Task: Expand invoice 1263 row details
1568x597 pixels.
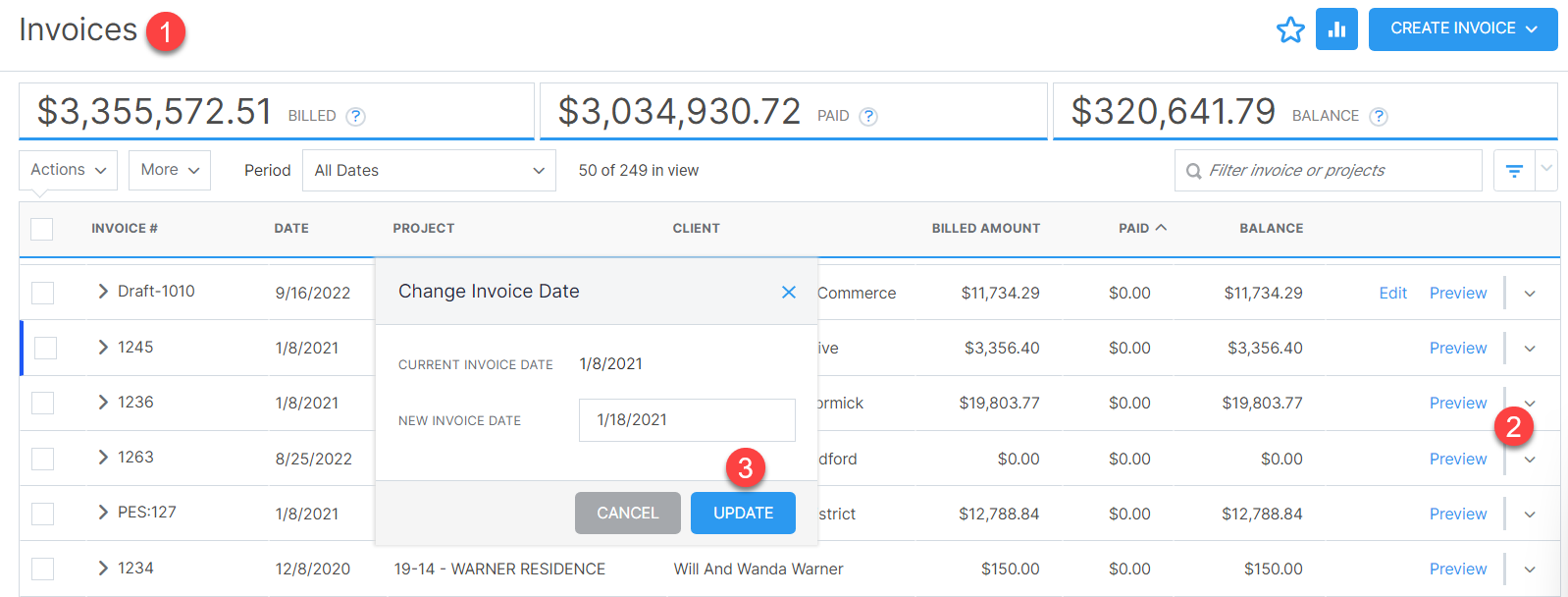Action: pyautogui.click(x=103, y=458)
